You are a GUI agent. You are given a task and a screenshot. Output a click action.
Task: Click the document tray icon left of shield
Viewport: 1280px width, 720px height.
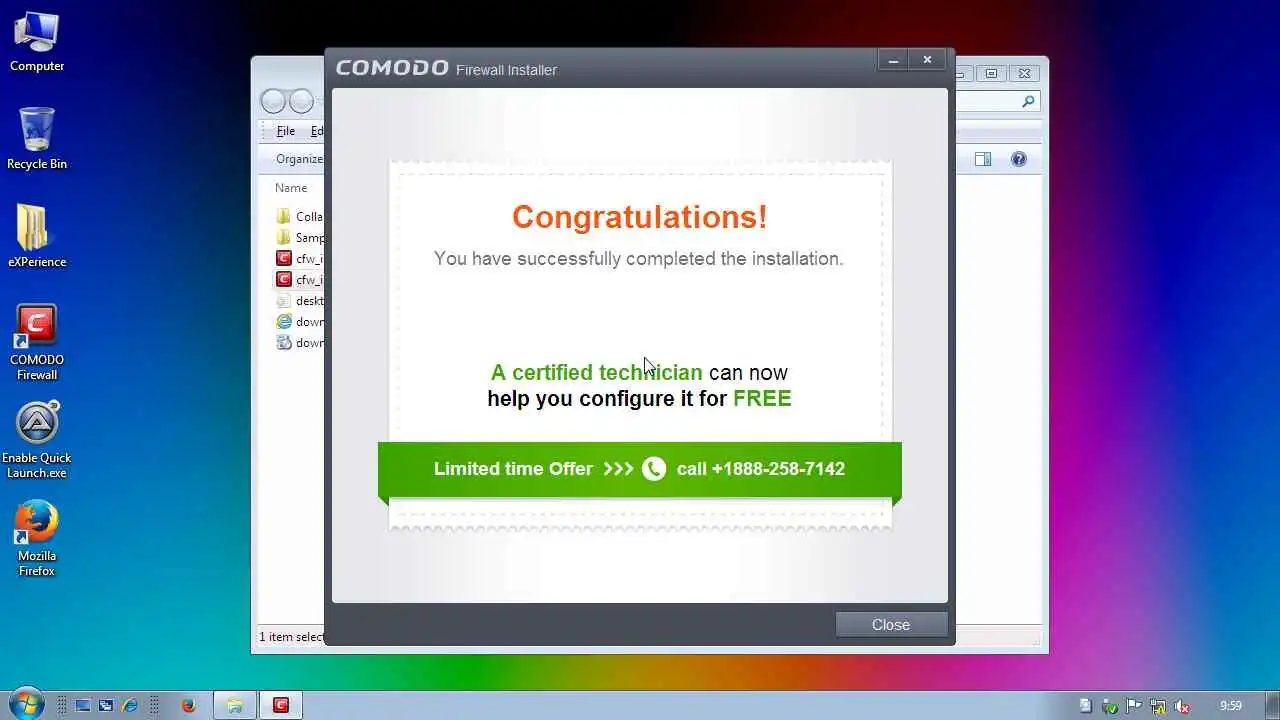pos(1086,705)
